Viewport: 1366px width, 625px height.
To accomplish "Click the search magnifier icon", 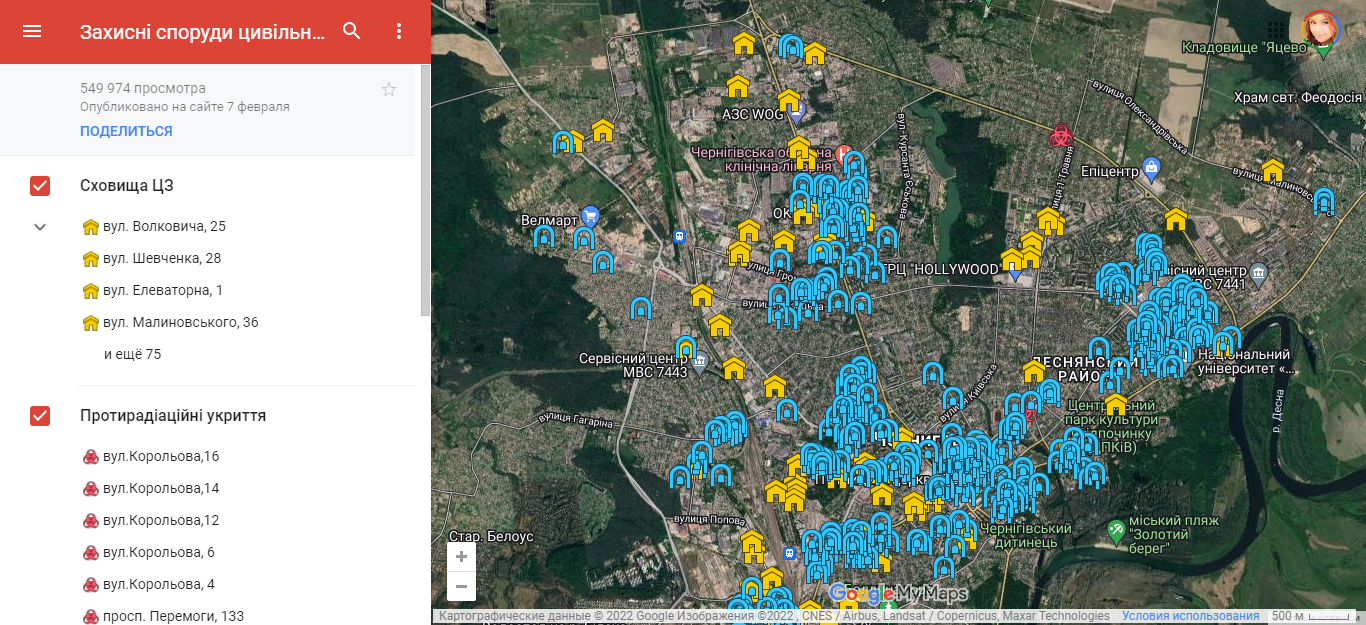I will tap(352, 31).
